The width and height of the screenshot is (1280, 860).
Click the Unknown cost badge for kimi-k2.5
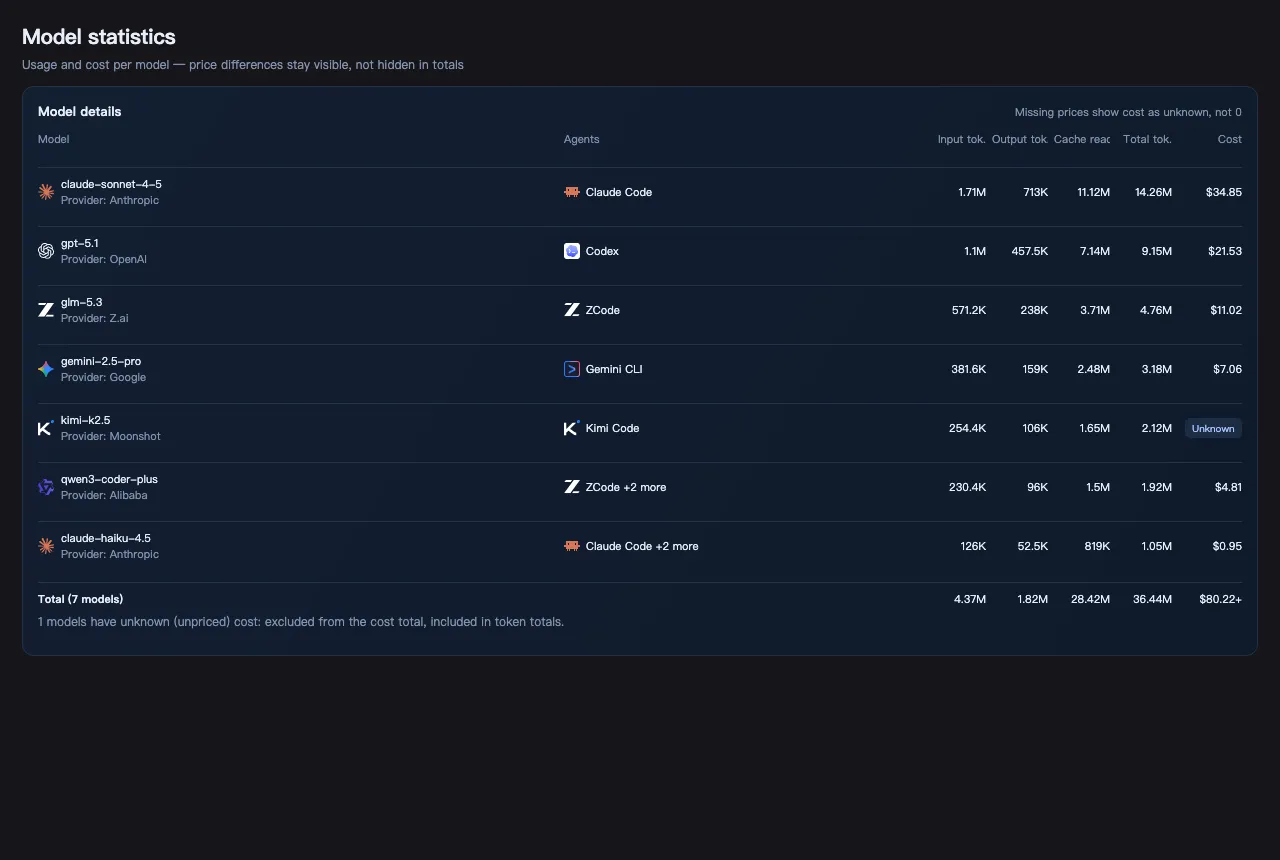click(1213, 428)
